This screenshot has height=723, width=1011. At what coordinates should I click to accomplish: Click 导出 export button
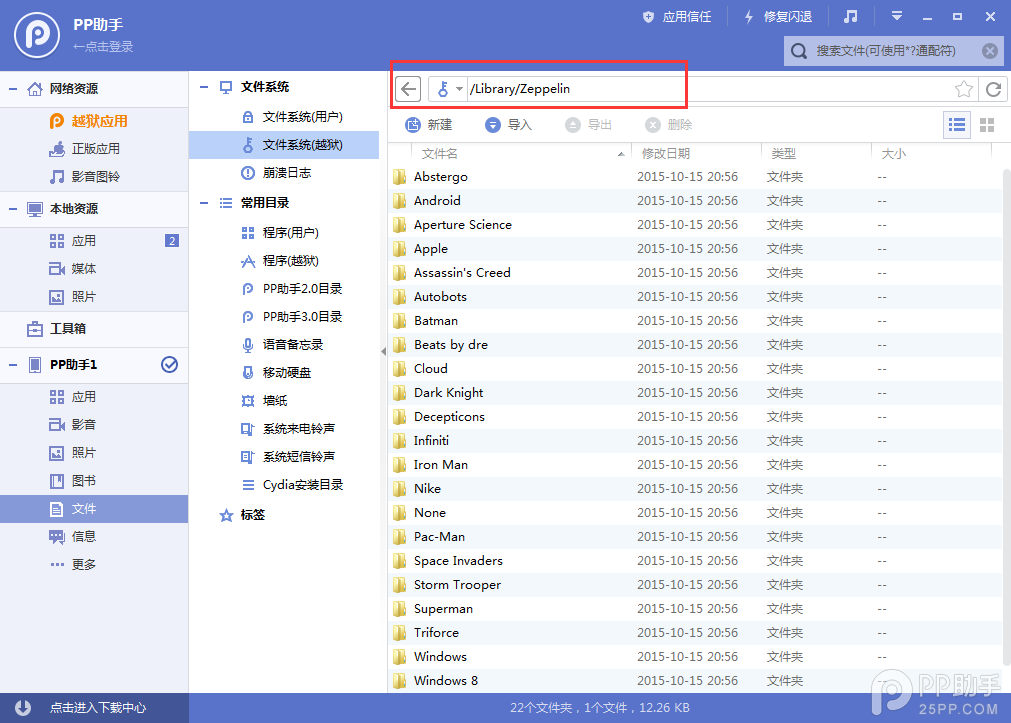[x=589, y=125]
